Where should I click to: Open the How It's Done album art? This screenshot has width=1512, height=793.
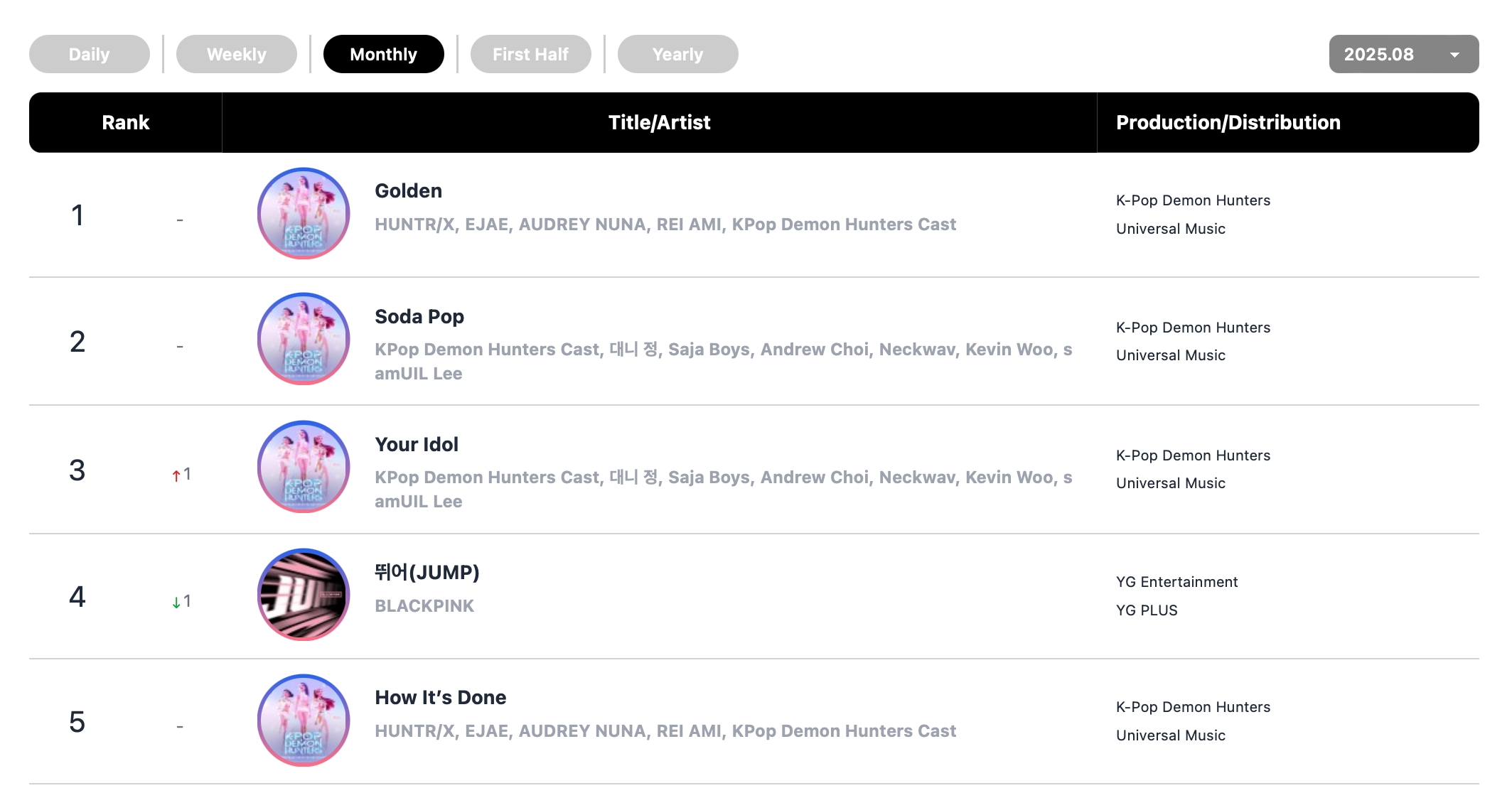(x=304, y=720)
